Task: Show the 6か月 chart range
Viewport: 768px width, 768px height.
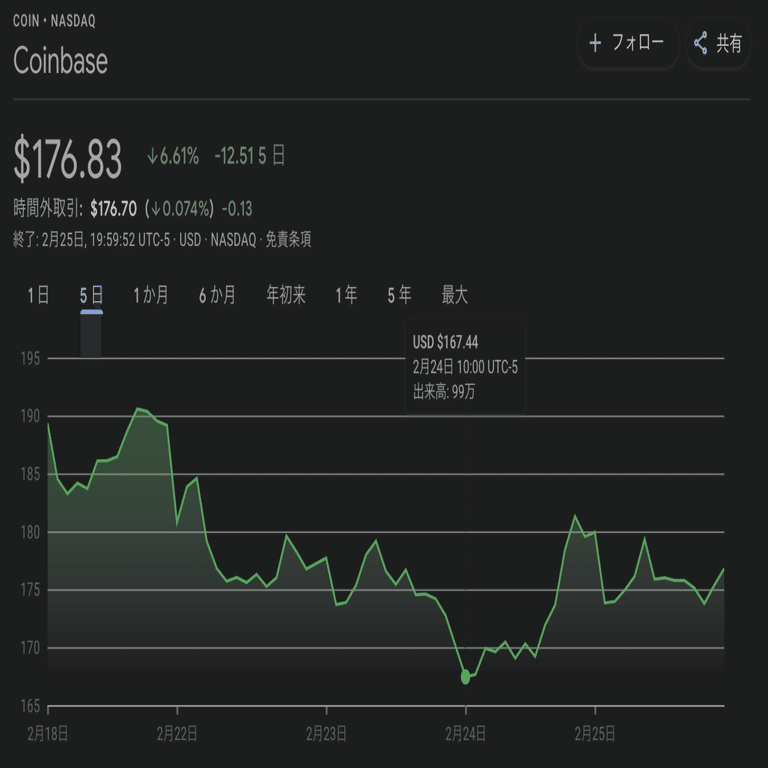Action: pyautogui.click(x=217, y=295)
